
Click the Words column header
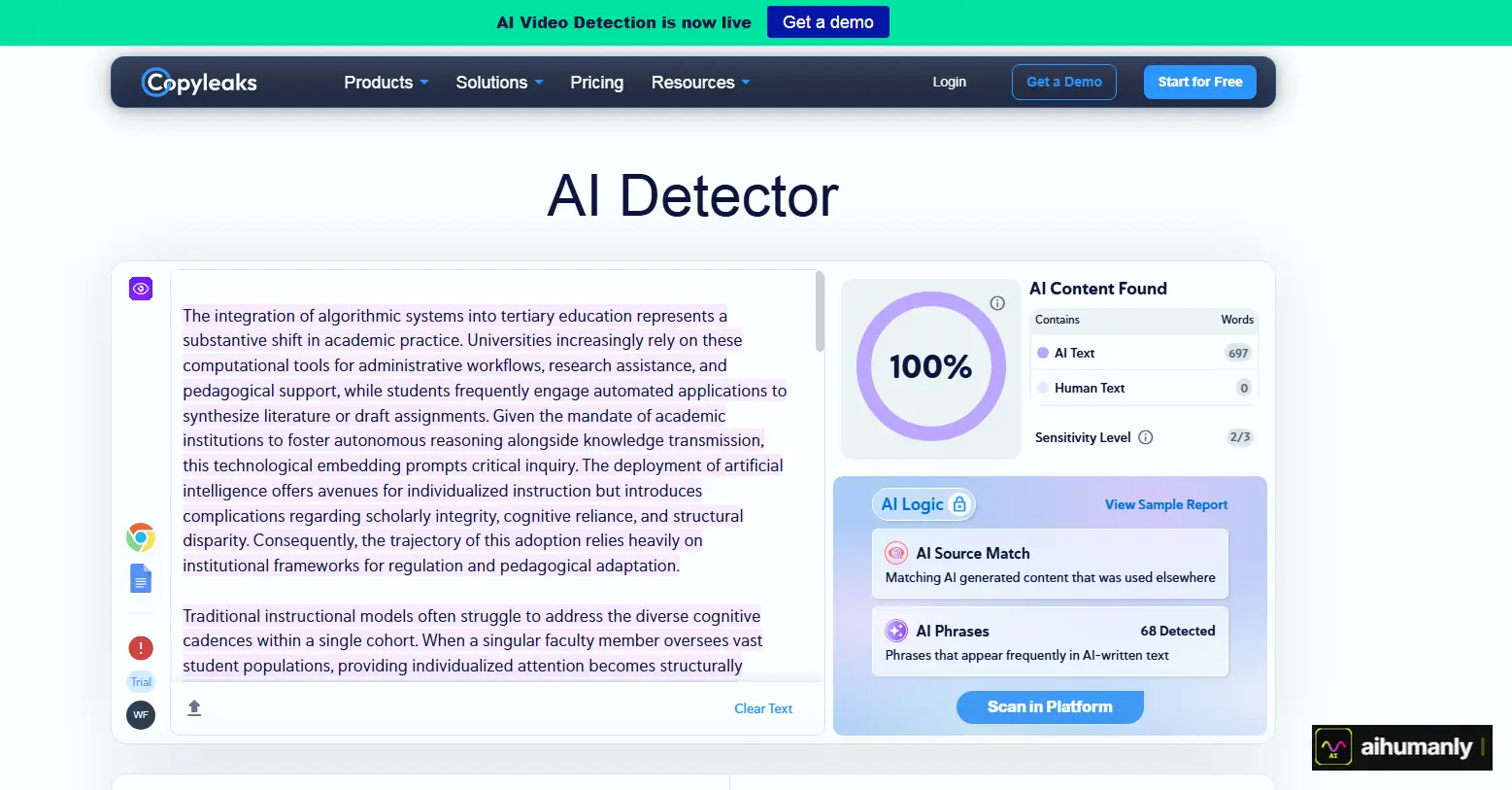click(1237, 320)
